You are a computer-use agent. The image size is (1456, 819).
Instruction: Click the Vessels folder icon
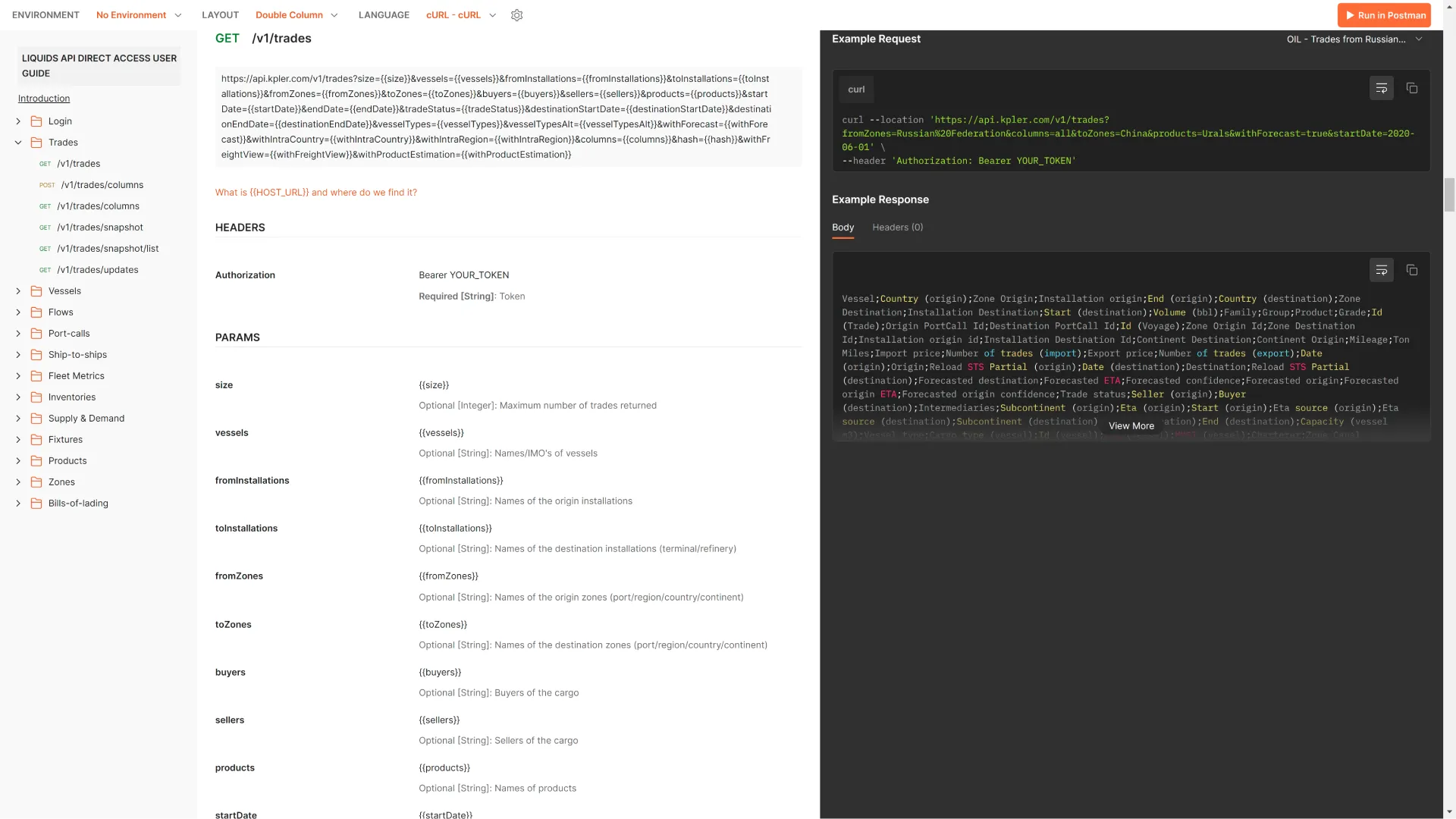(x=36, y=291)
